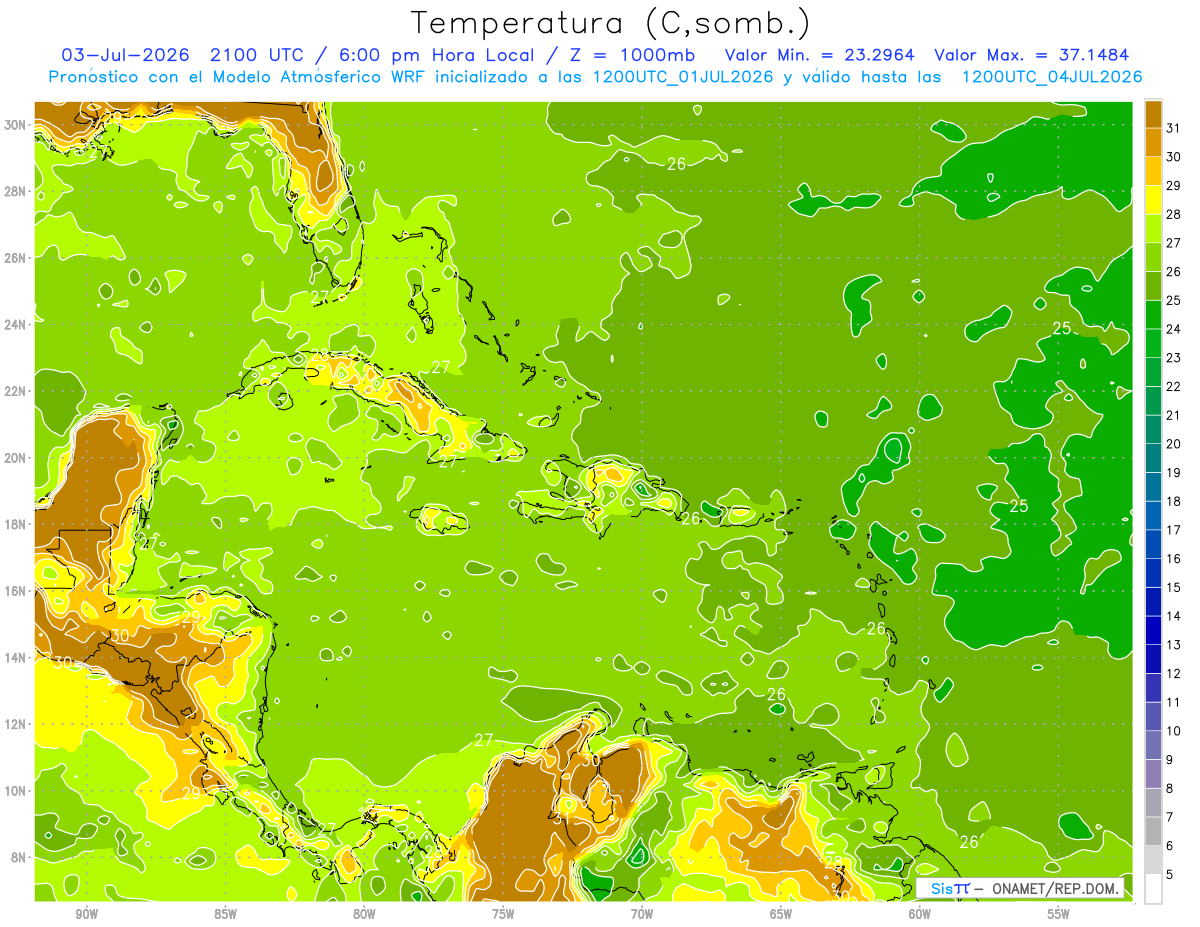Select the legend swatch between 24 and 25

tap(1153, 315)
